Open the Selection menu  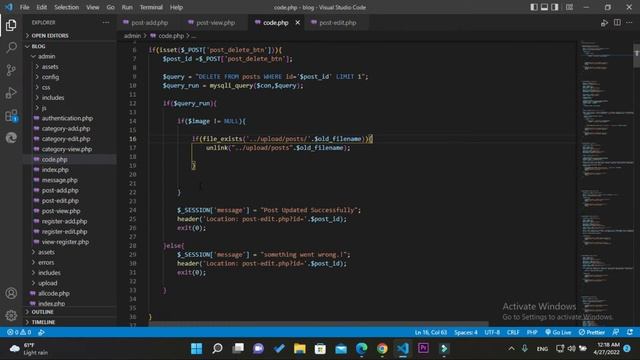(x=67, y=7)
